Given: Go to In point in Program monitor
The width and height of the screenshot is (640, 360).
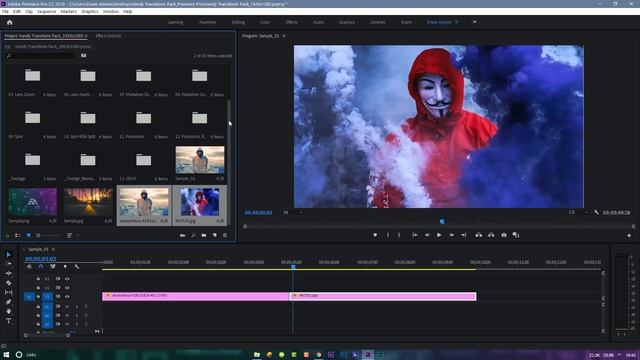Looking at the screenshot, I should pyautogui.click(x=414, y=235).
